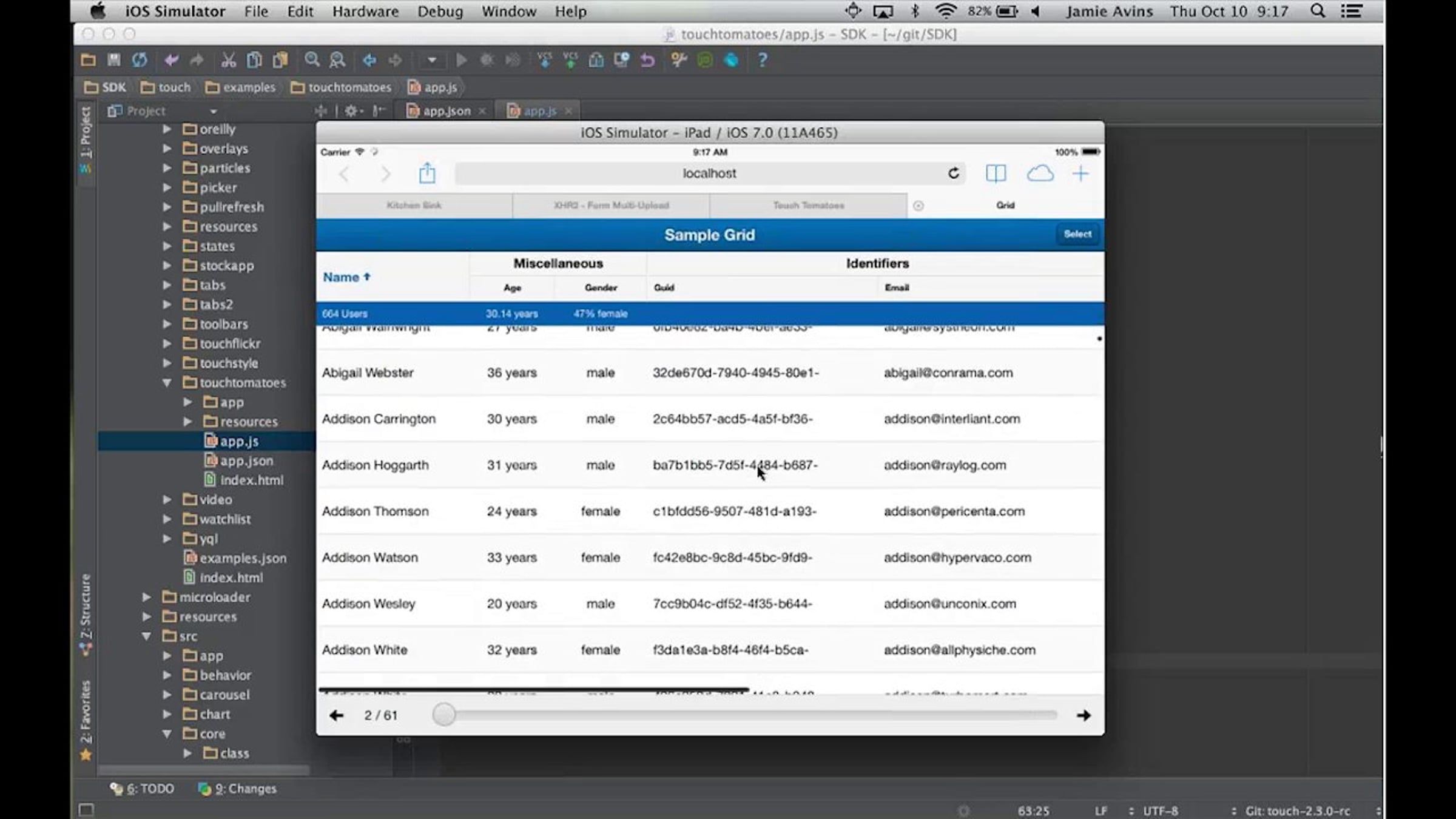Open Safari bookmarks book icon
This screenshot has height=819, width=1456.
(996, 174)
